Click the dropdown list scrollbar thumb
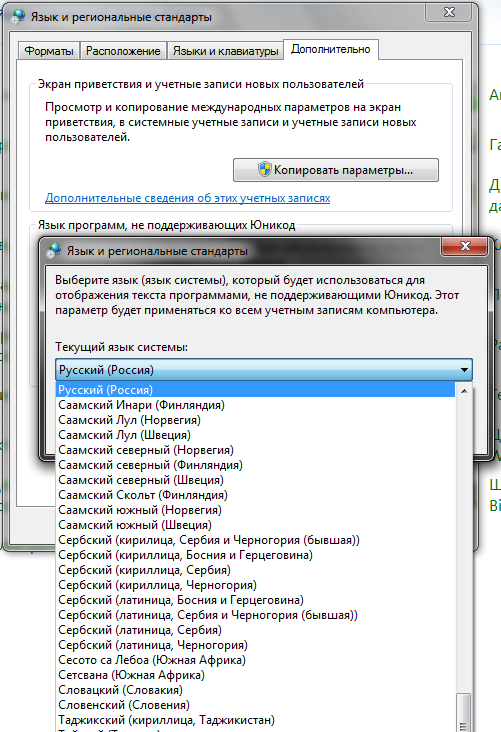Screen dimensions: 501x732 coord(464,713)
